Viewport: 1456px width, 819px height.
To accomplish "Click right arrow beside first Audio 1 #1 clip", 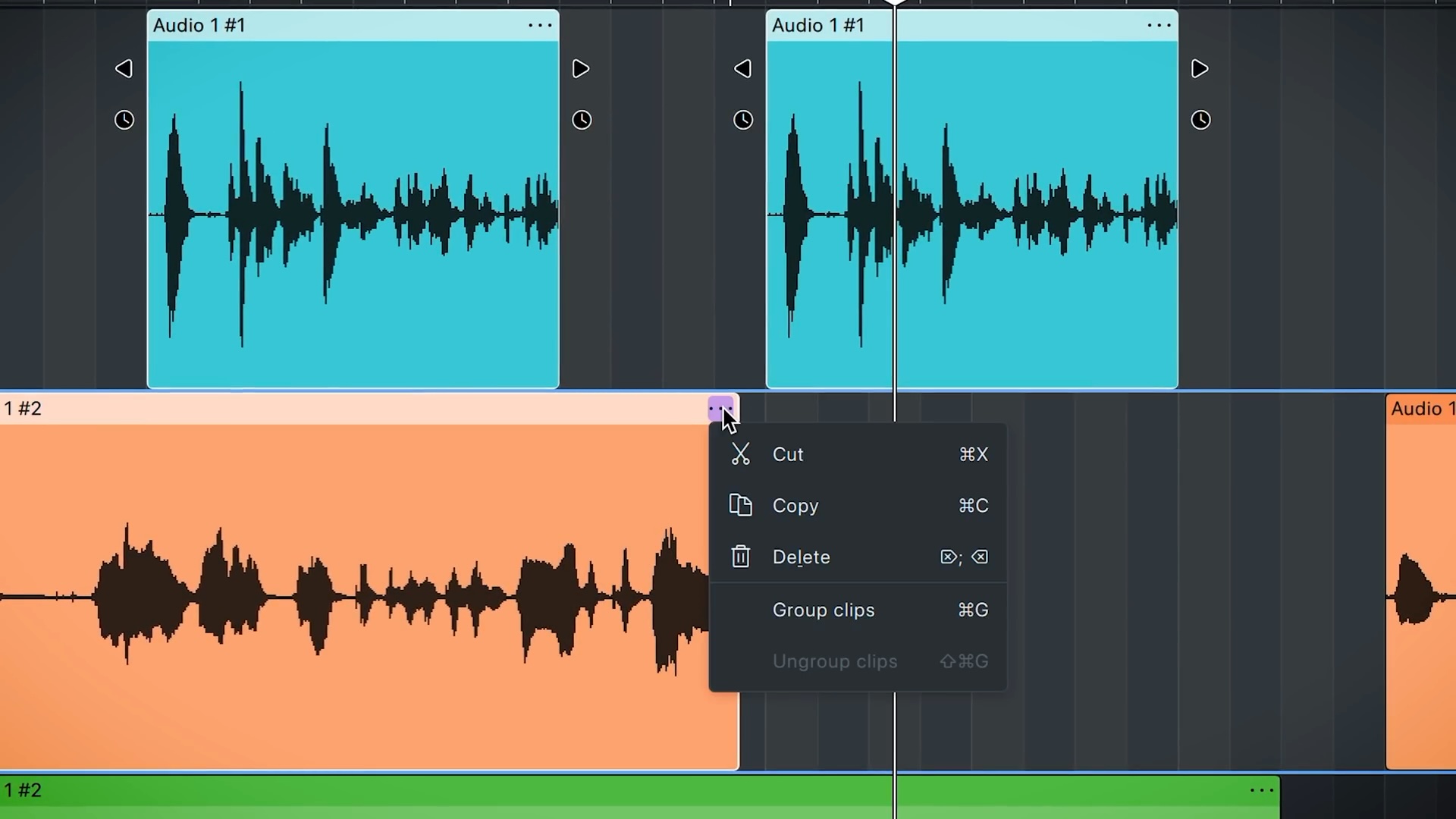I will (580, 69).
